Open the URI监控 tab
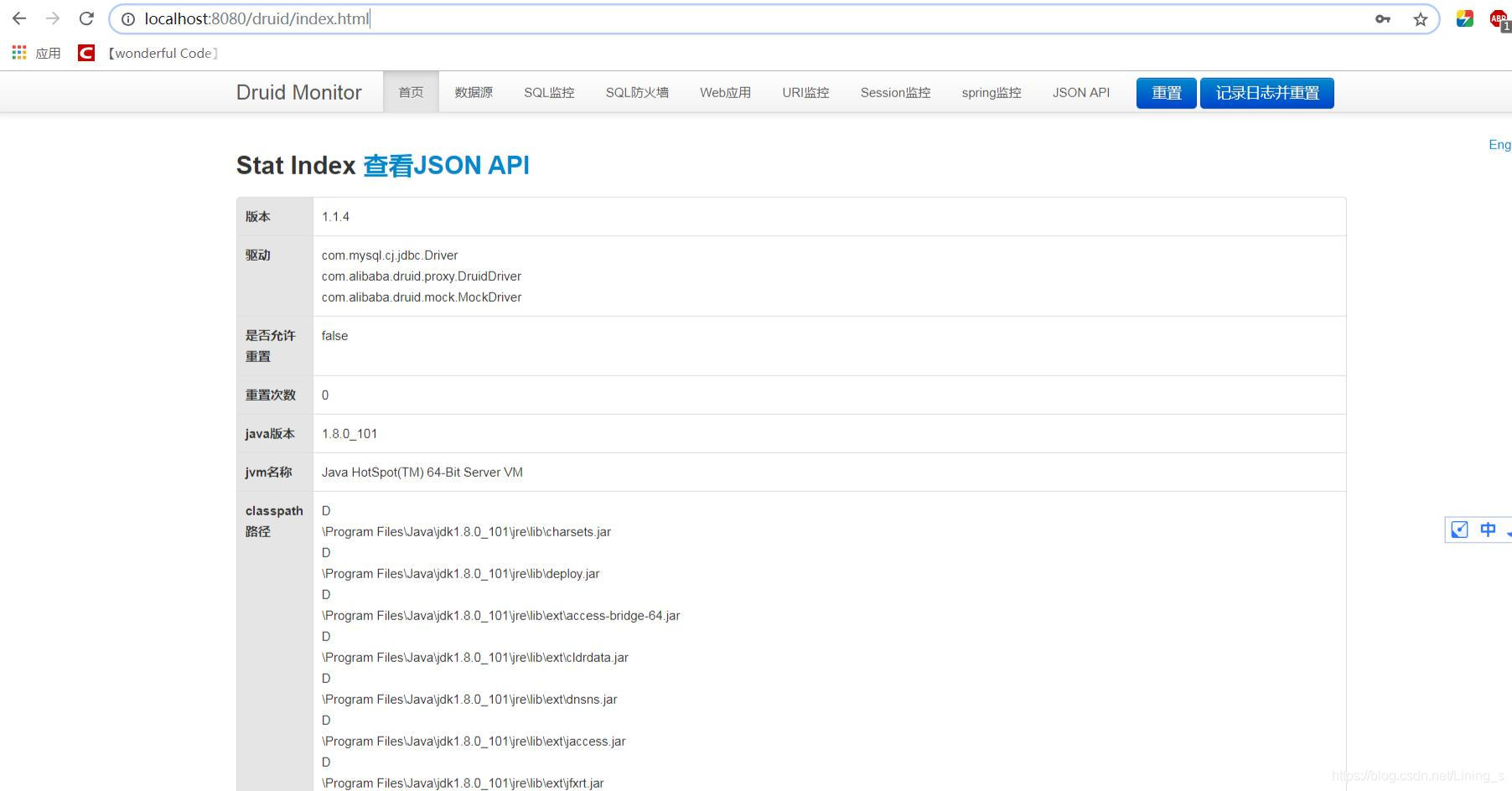The height and width of the screenshot is (791, 1512). [805, 92]
